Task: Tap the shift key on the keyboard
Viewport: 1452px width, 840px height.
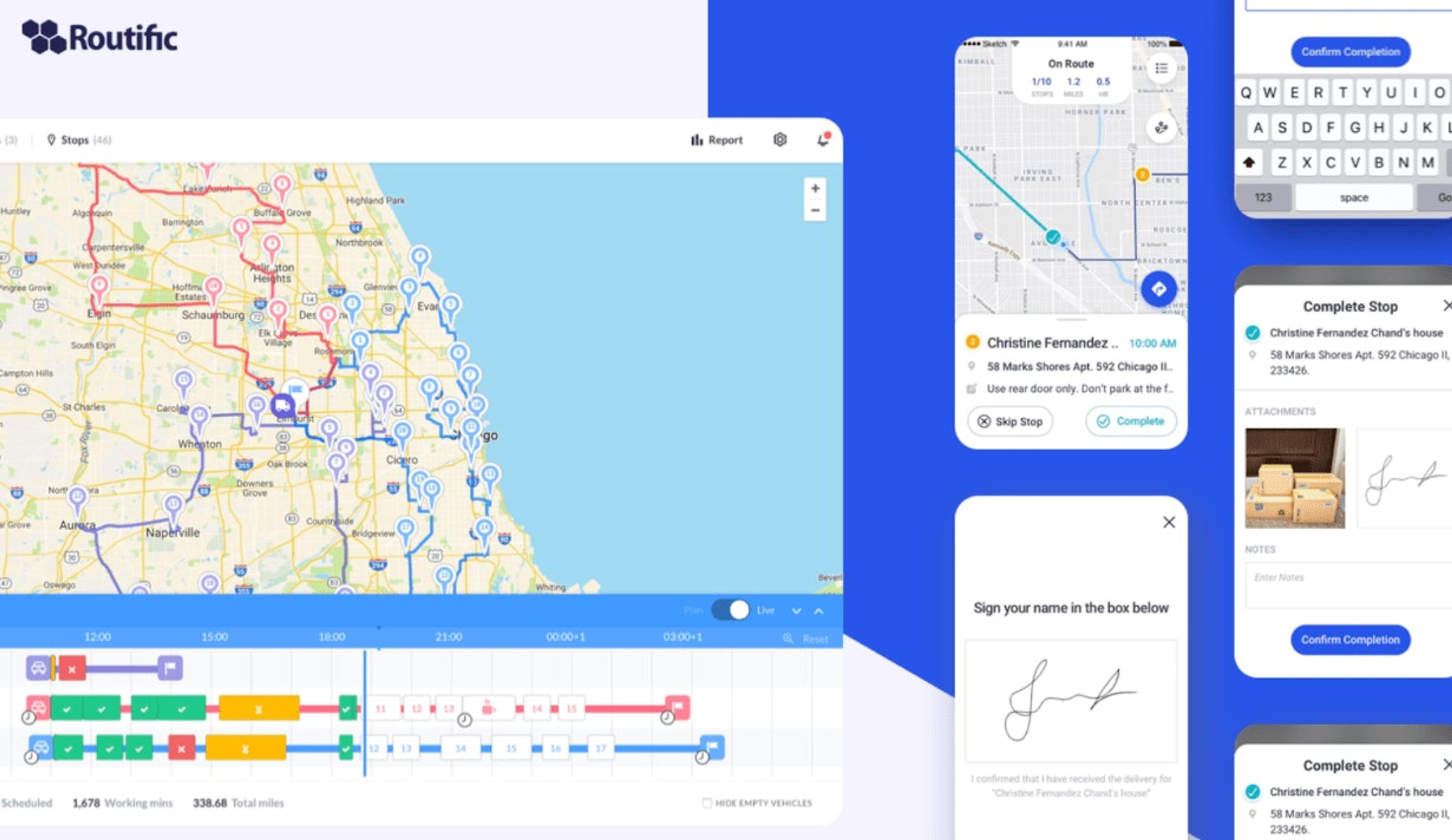Action: click(x=1249, y=163)
